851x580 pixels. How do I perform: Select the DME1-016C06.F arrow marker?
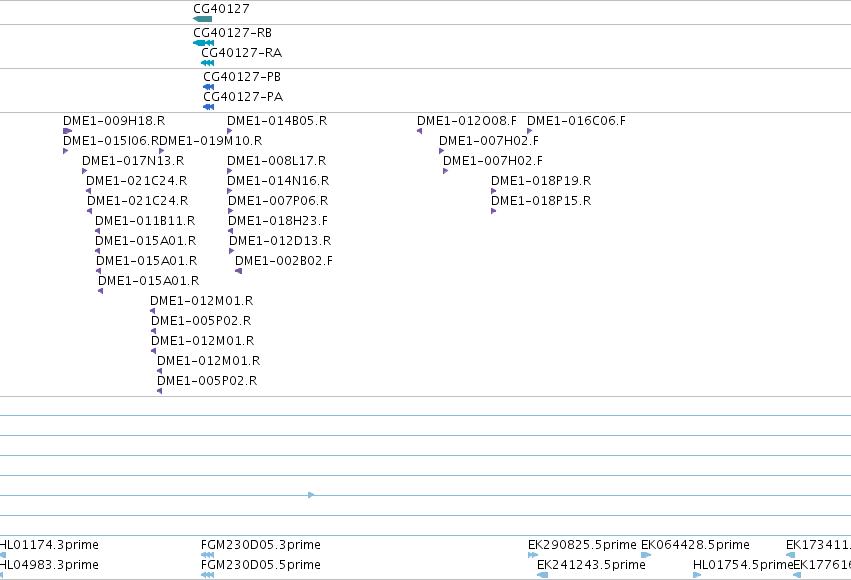pos(530,131)
